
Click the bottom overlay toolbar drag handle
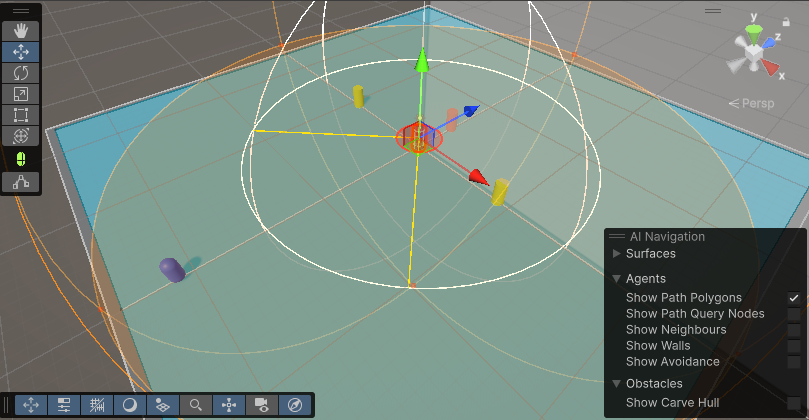click(6, 405)
